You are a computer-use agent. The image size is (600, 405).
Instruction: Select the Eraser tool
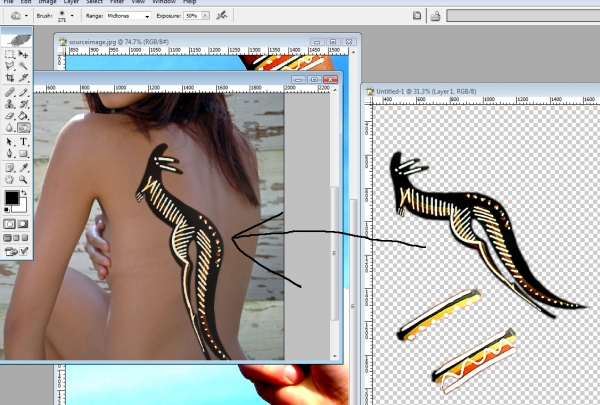point(10,116)
